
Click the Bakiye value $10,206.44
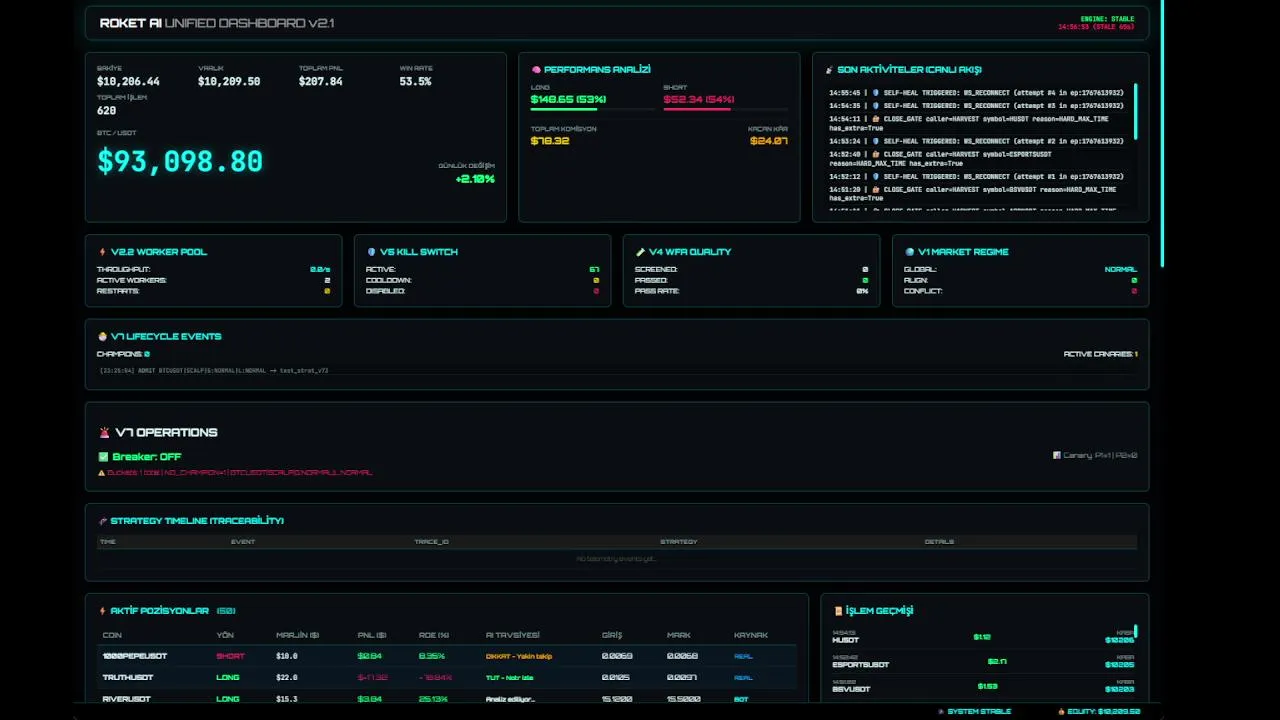click(x=128, y=82)
